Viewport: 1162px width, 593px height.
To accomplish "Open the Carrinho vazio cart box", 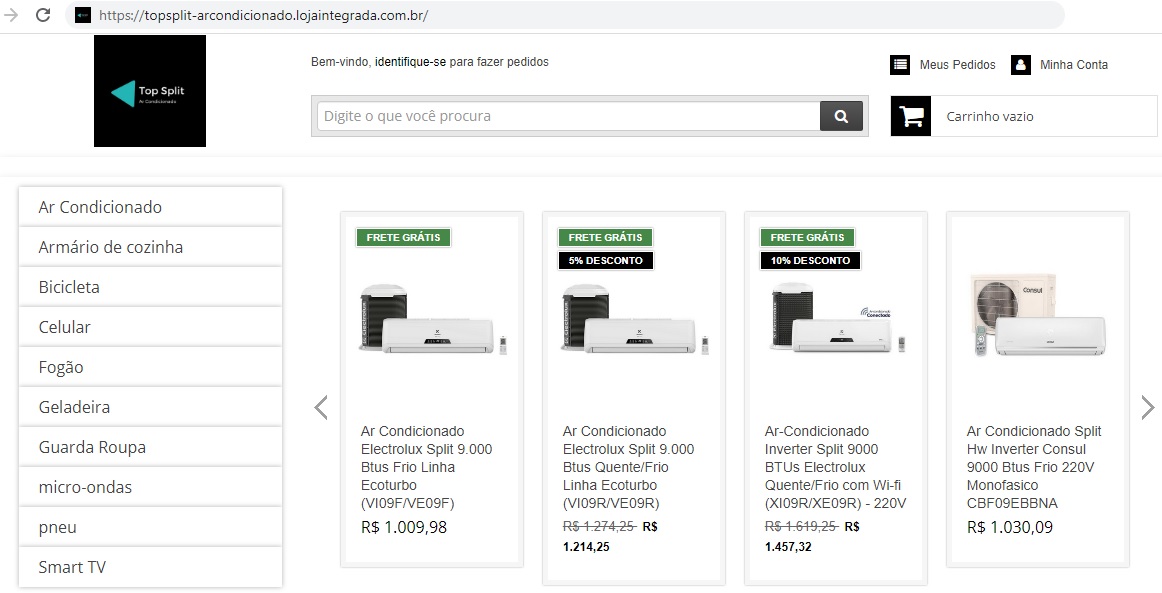I will [1023, 116].
